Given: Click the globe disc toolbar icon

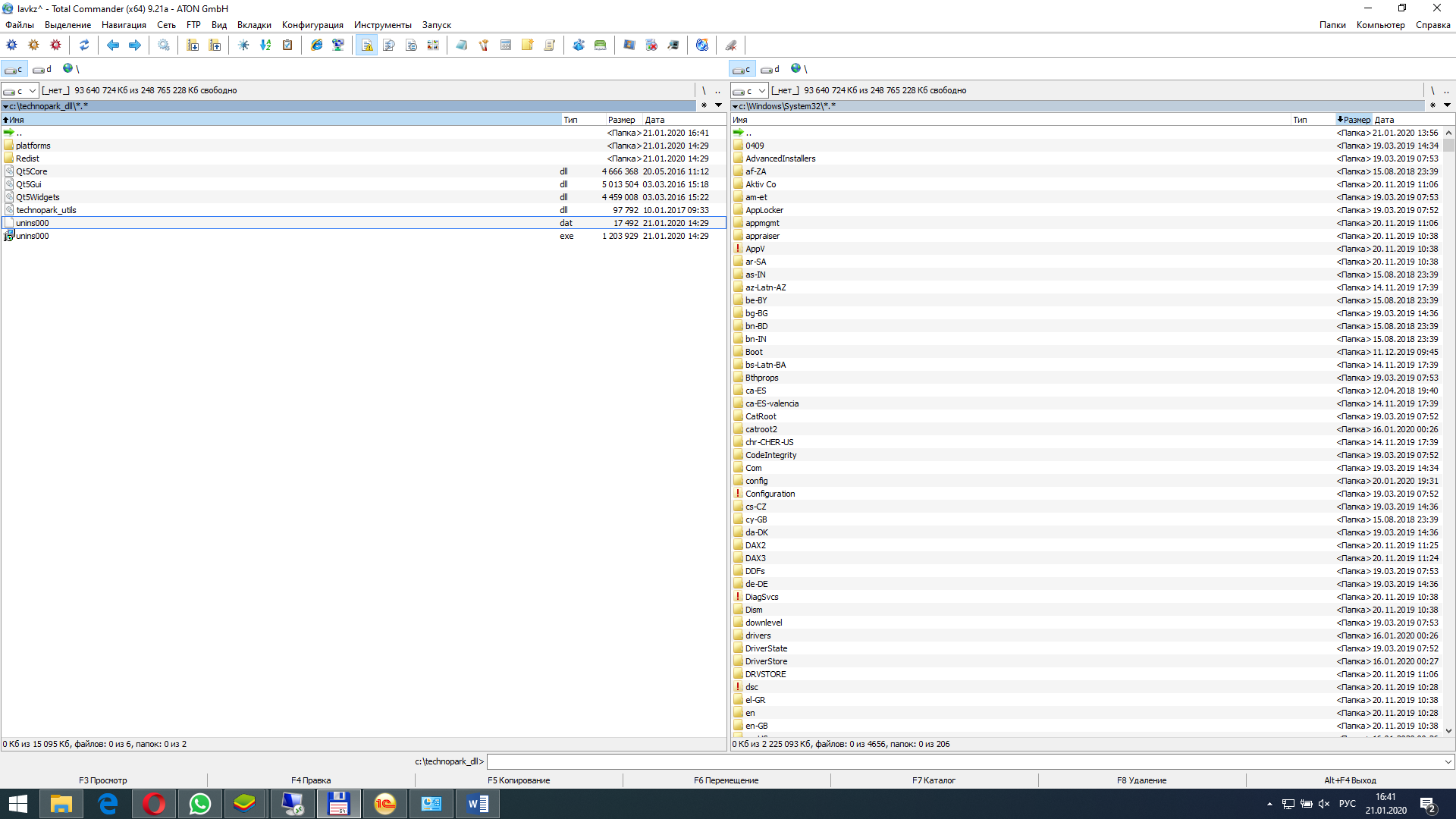Looking at the screenshot, I should 702,45.
